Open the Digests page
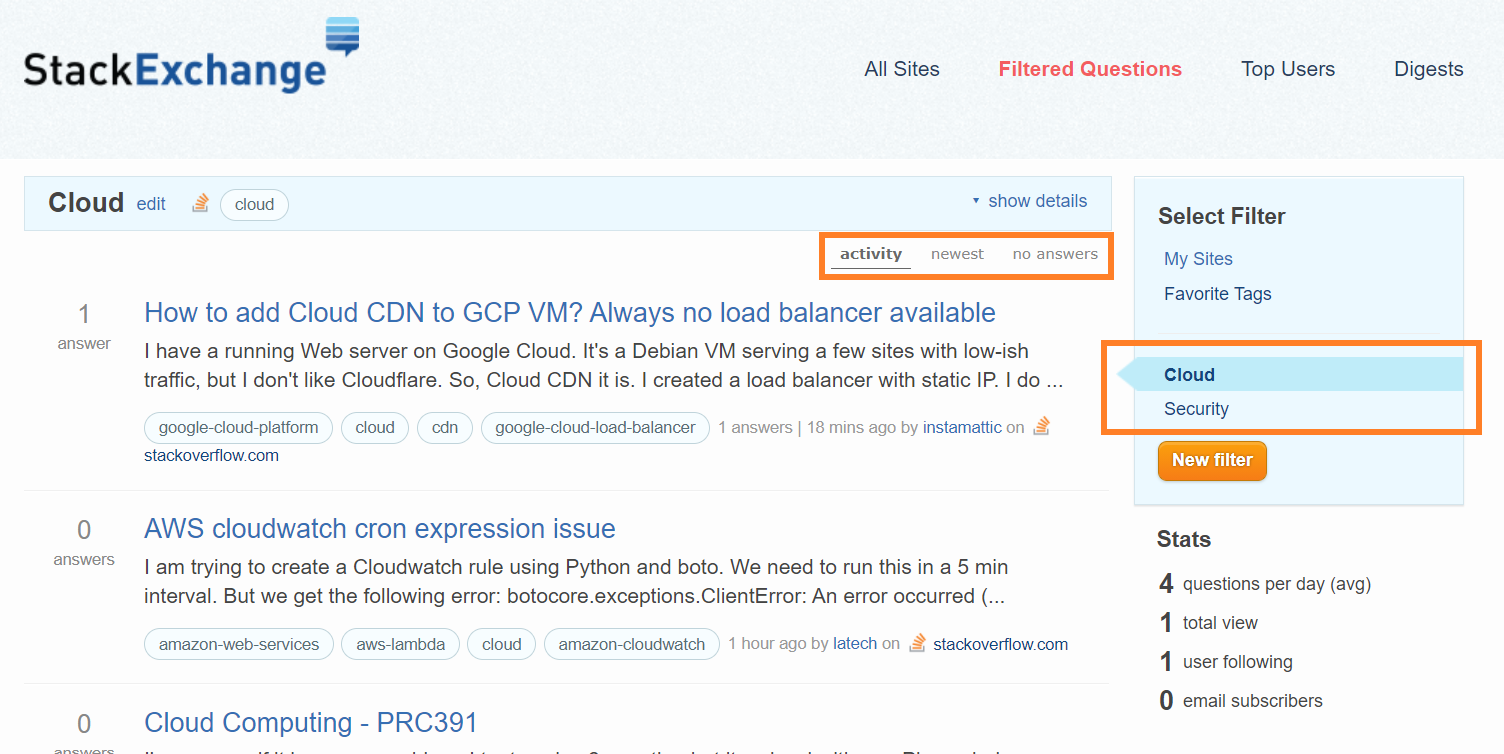 pos(1429,69)
